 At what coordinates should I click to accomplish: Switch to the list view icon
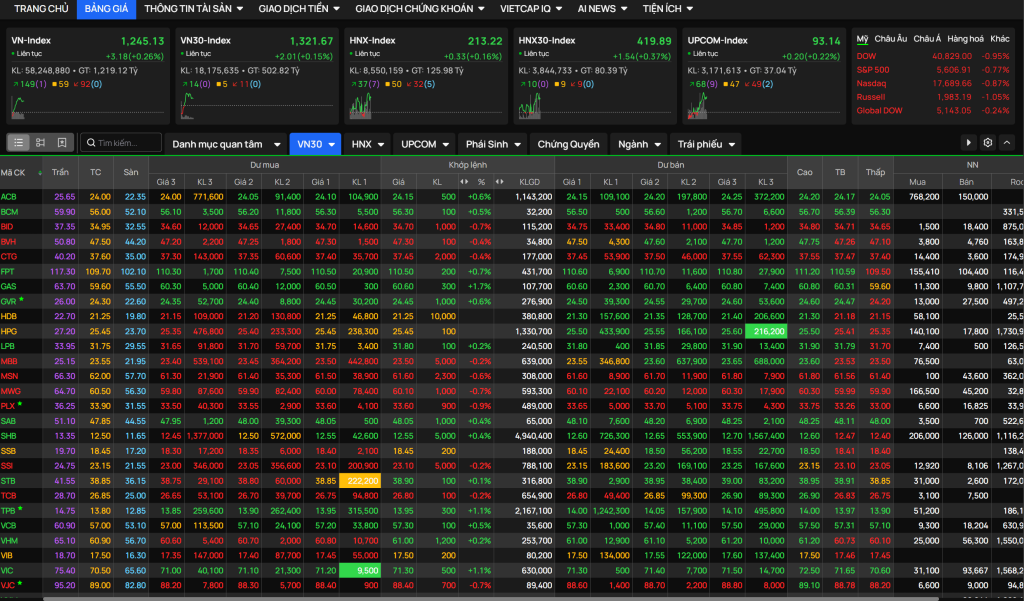coord(18,143)
